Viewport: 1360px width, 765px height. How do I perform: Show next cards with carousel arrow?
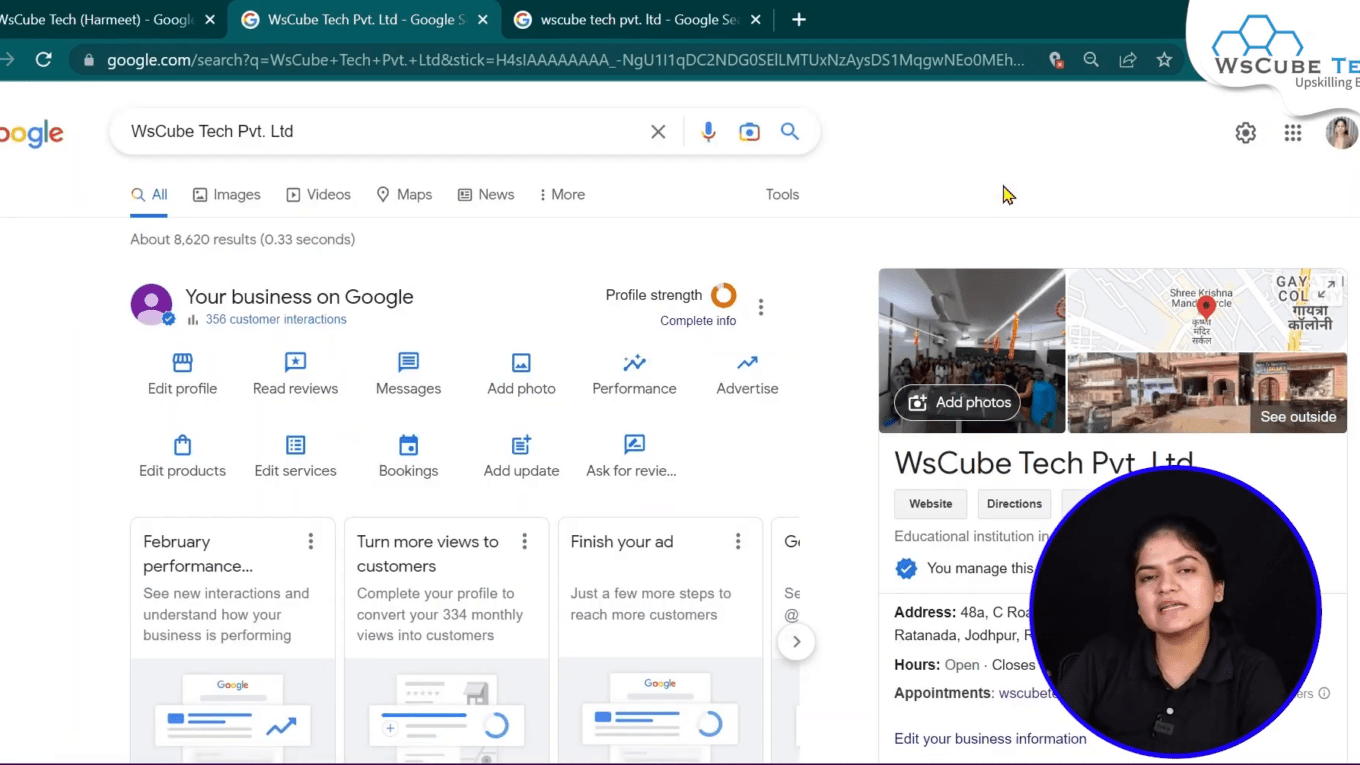pos(796,642)
